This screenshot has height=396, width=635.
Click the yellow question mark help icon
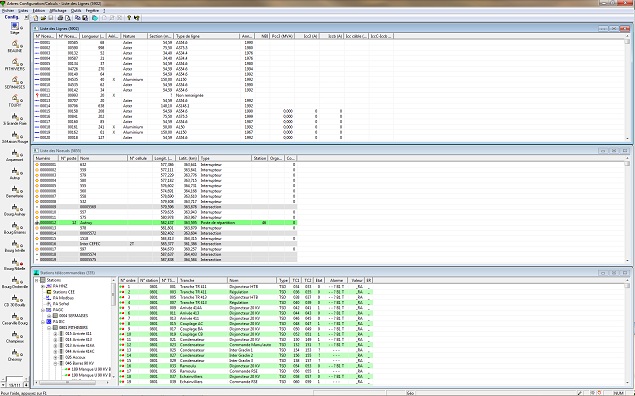pos(129,18)
